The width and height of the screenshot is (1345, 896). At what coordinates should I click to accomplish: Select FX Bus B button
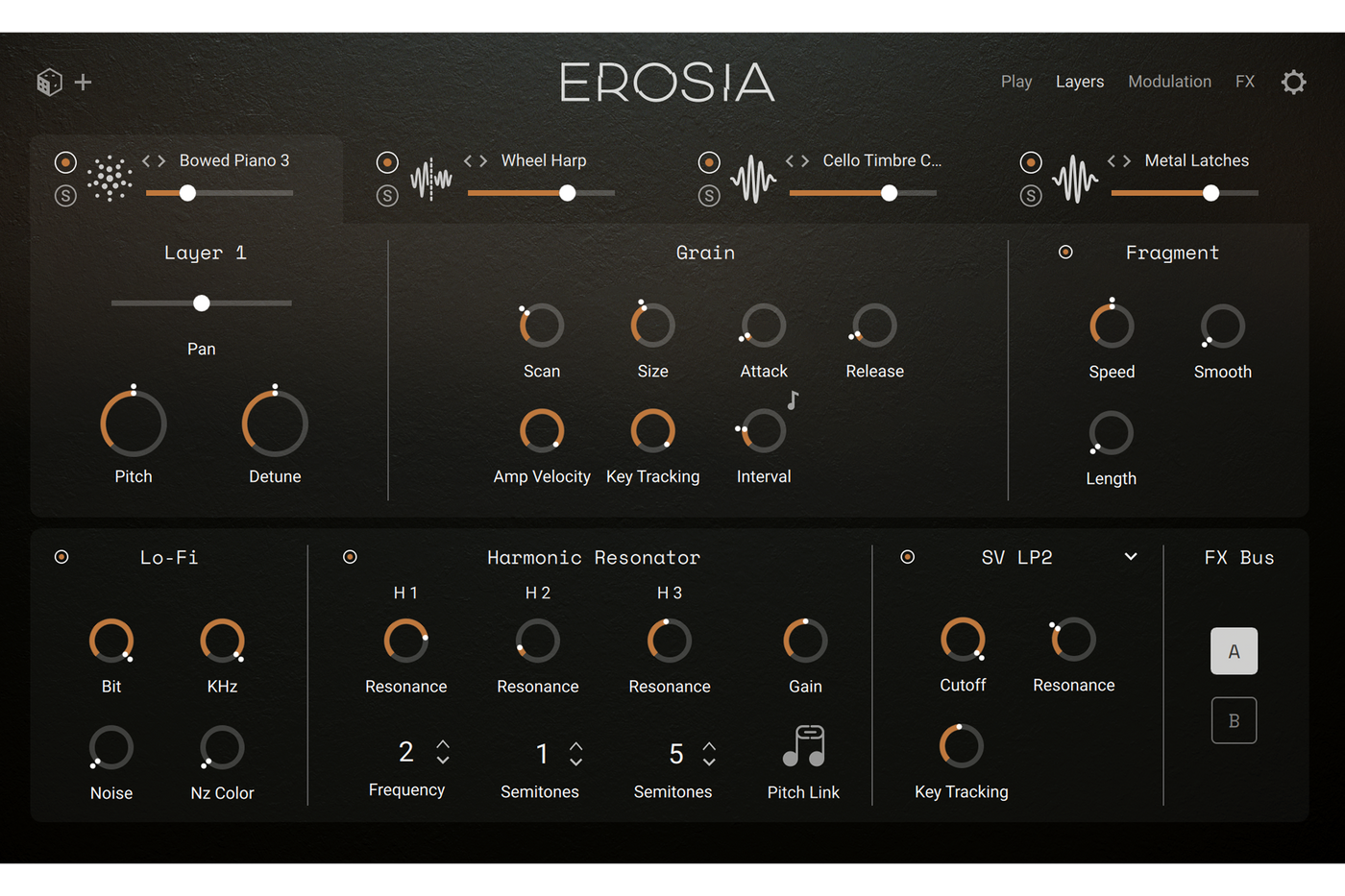point(1234,720)
